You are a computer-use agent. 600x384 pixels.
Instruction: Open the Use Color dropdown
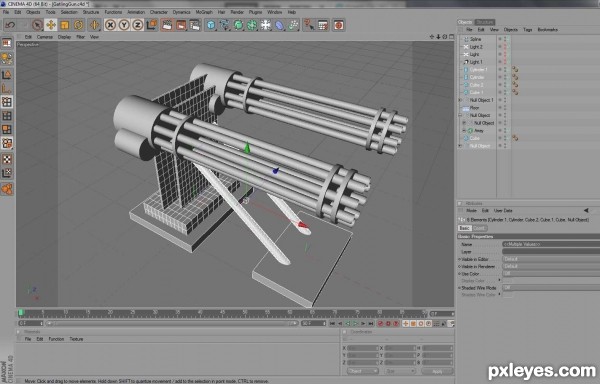coord(551,274)
